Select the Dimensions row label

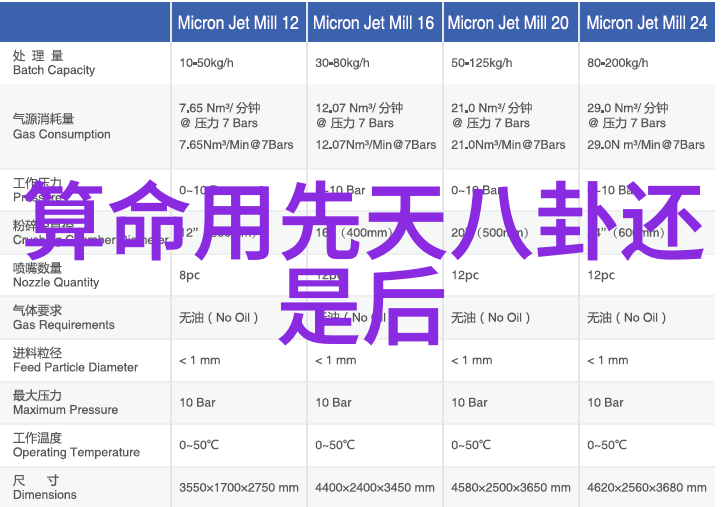point(45,487)
